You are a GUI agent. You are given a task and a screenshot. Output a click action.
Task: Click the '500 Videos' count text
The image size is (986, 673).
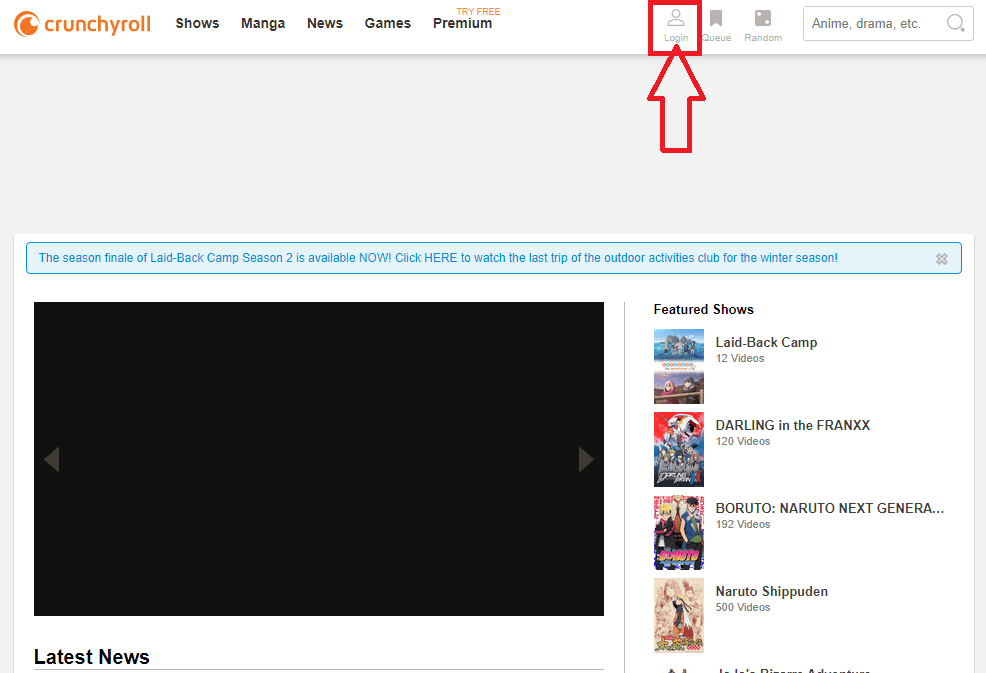coord(743,607)
